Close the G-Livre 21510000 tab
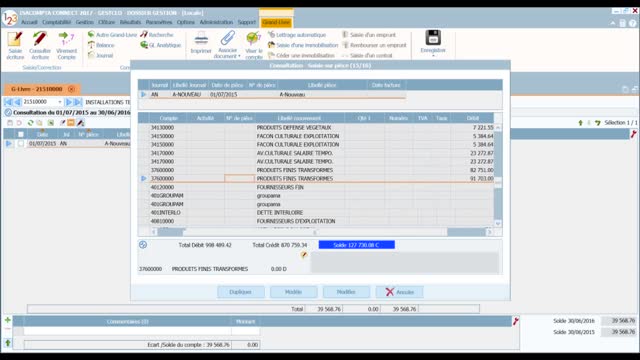The height and width of the screenshot is (360, 640). coord(71,89)
